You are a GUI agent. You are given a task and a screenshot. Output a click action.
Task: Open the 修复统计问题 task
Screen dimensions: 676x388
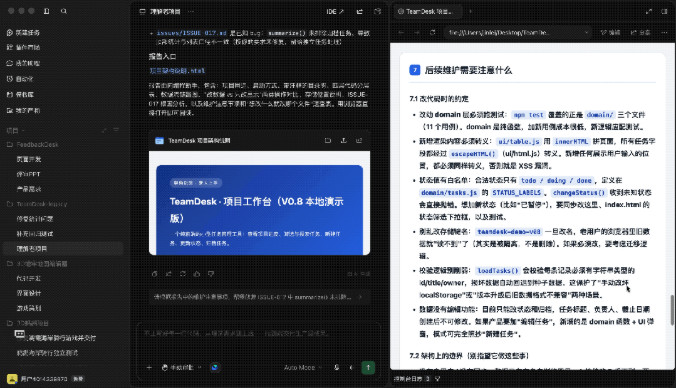point(34,219)
